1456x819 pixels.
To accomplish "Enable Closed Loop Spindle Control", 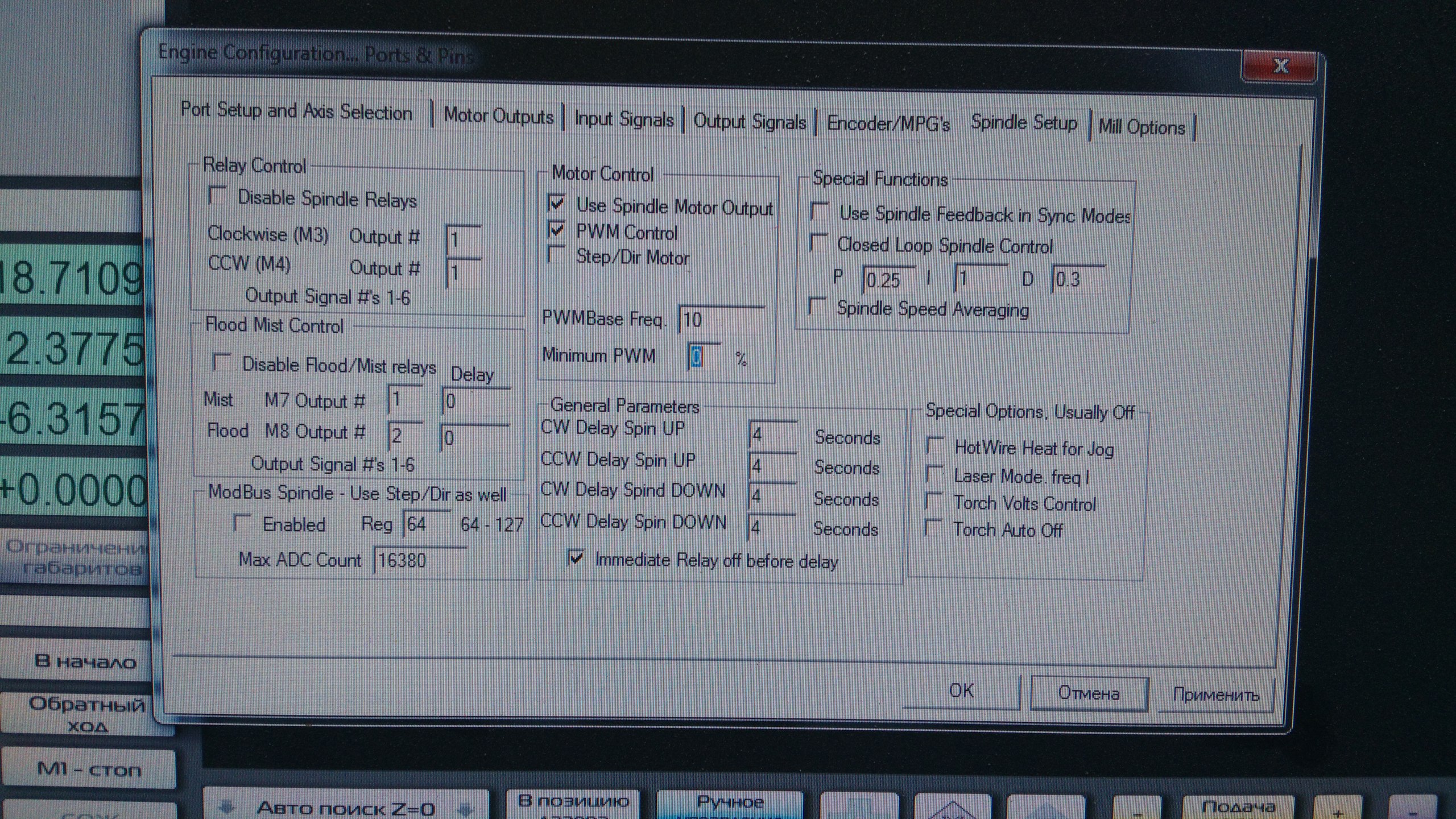I will point(818,243).
